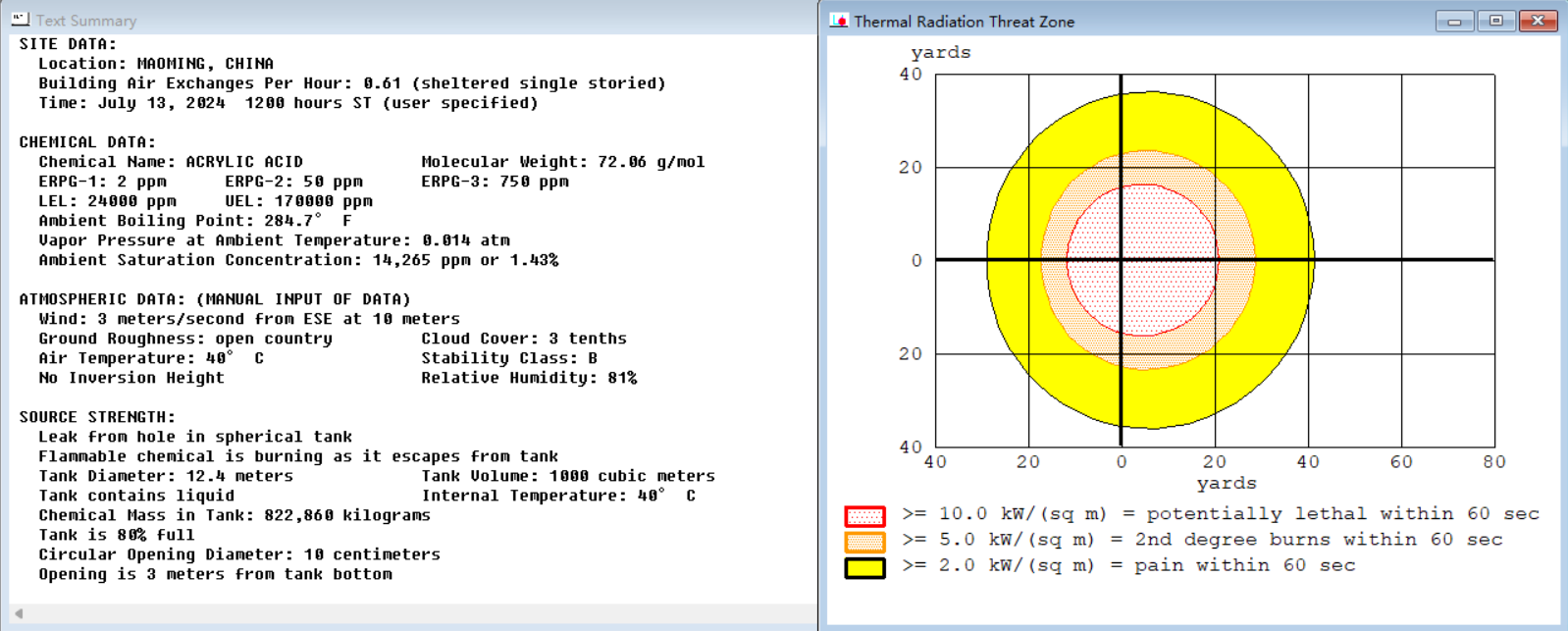Click the 'Chemical Mass in Tank' line
Viewport: 1568px width, 631px height.
click(235, 515)
